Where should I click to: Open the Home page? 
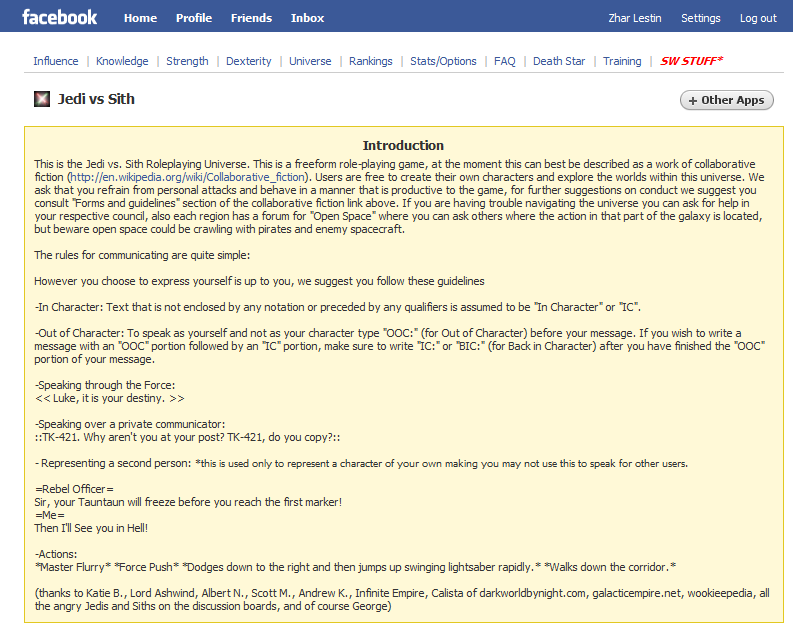pos(141,18)
